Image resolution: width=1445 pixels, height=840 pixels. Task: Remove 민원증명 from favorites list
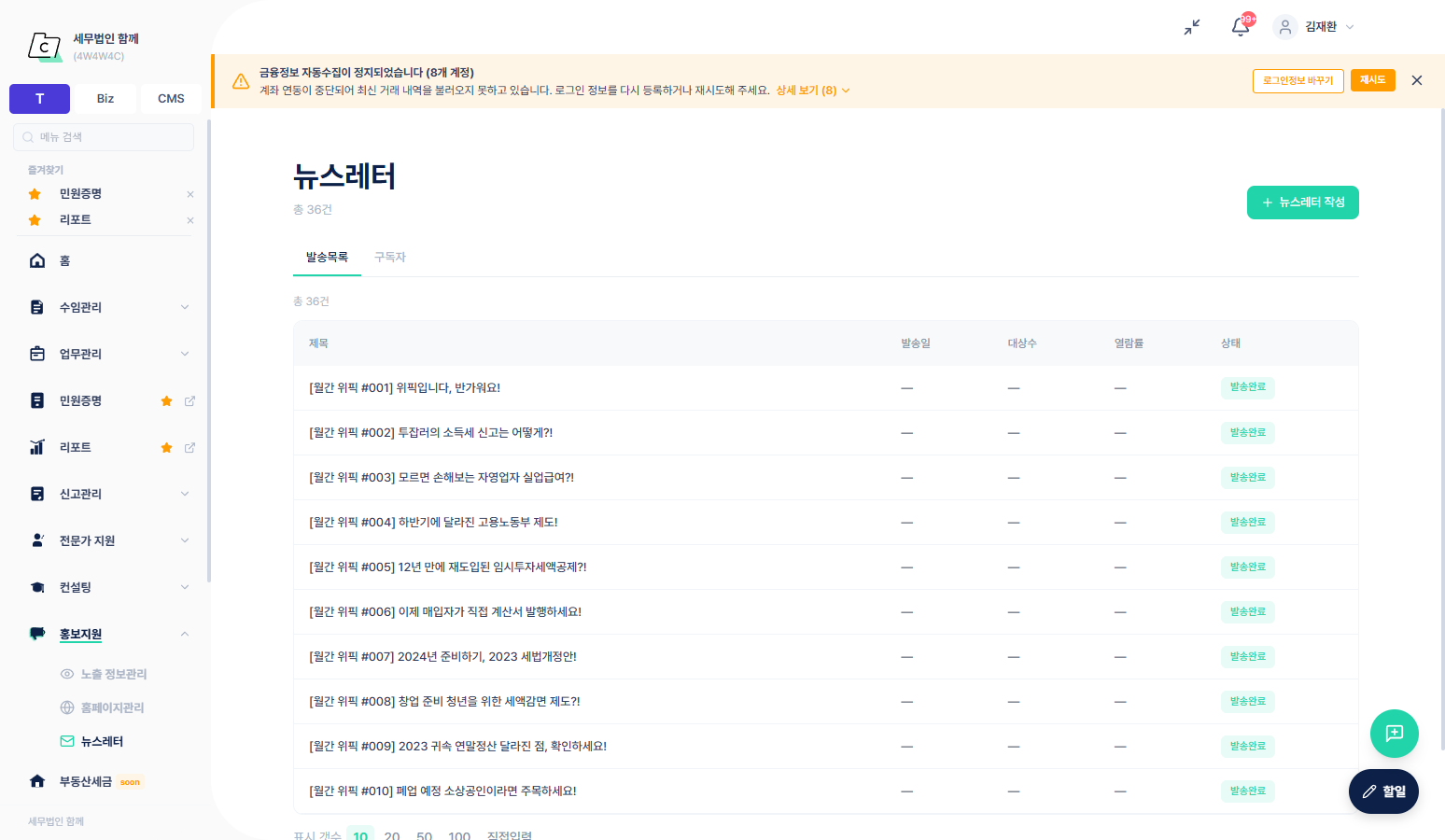coord(190,194)
